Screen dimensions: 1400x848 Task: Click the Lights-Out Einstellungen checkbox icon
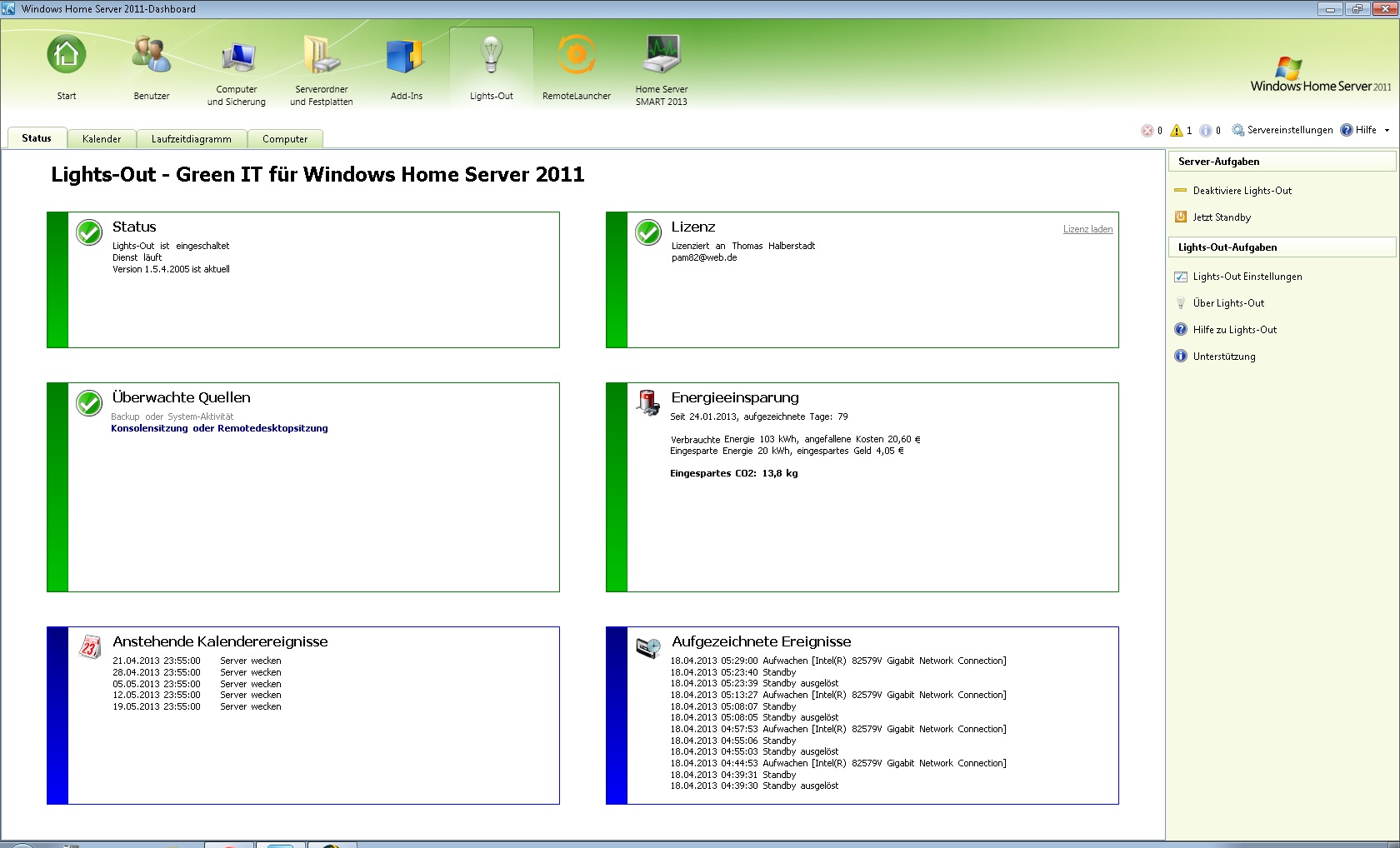click(1181, 277)
